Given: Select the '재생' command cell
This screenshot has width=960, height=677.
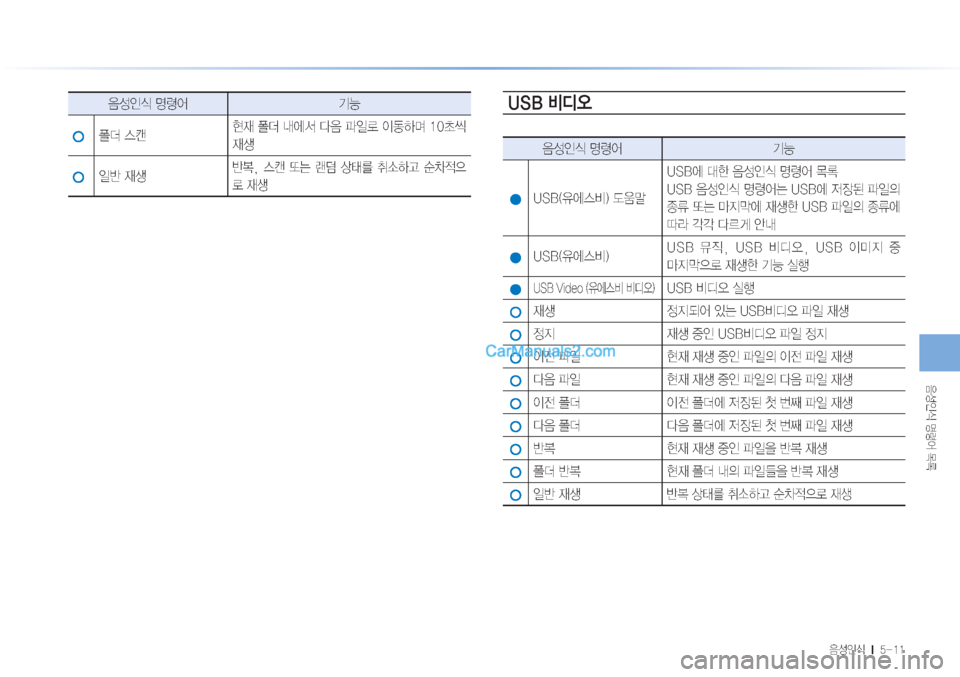Looking at the screenshot, I should click(x=544, y=311).
